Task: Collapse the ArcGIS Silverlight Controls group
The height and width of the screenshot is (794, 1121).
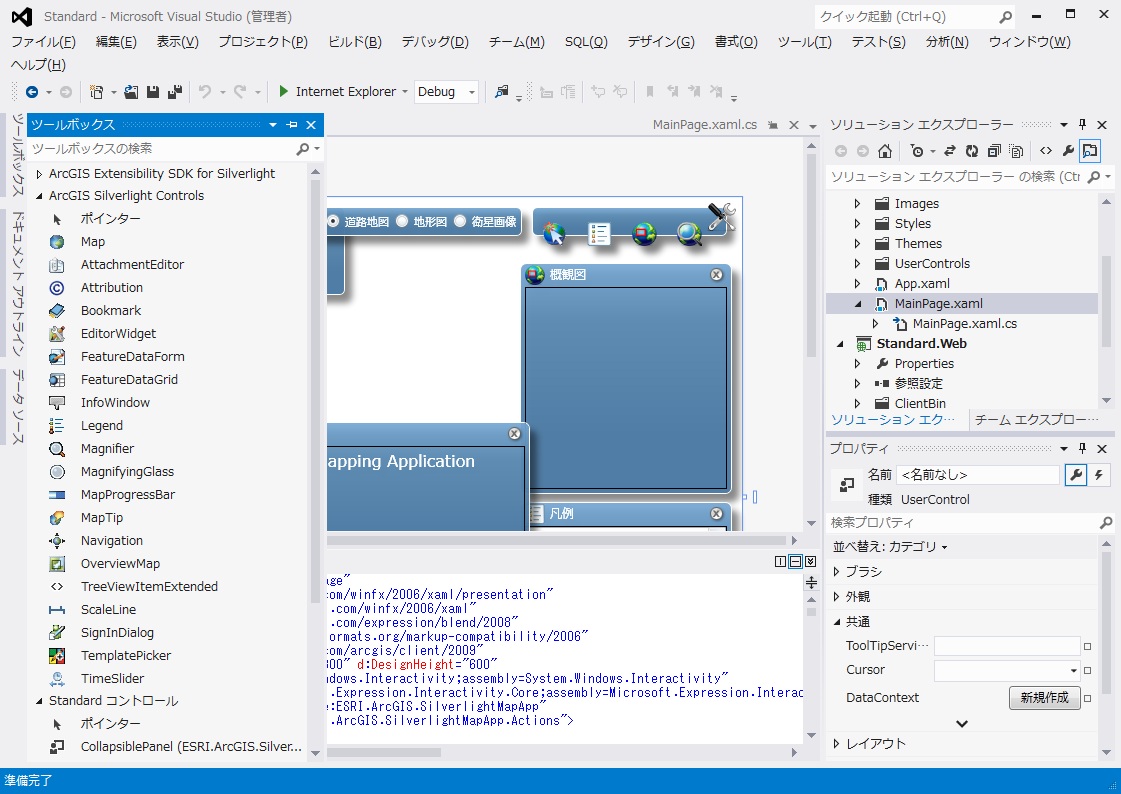Action: pyautogui.click(x=39, y=196)
